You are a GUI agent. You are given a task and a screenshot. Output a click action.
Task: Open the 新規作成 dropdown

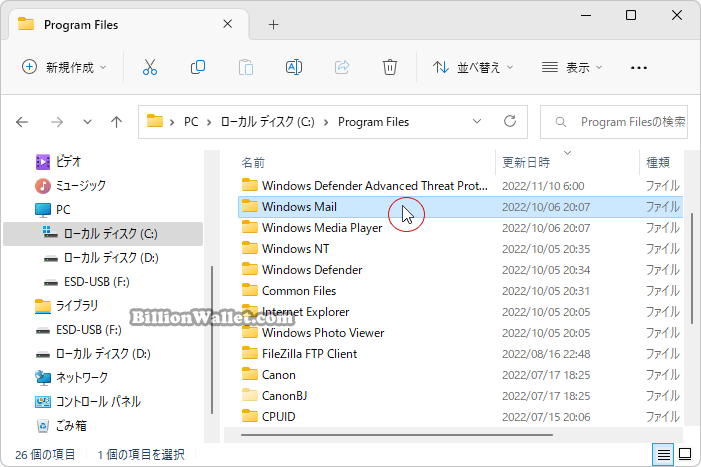pyautogui.click(x=65, y=67)
